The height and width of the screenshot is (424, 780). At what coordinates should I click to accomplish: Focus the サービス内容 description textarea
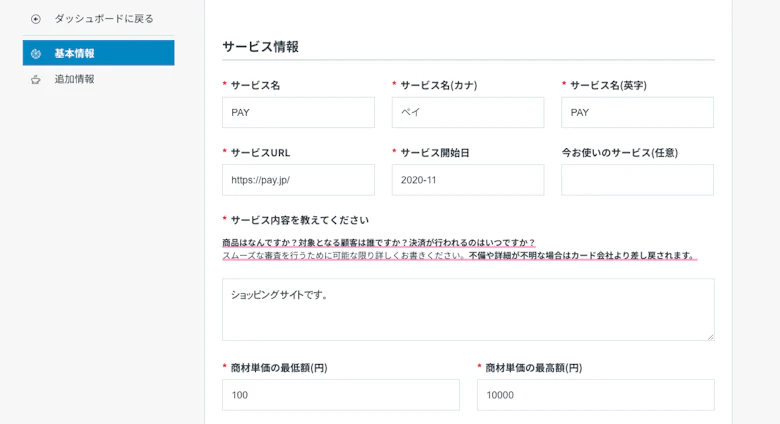pos(468,309)
